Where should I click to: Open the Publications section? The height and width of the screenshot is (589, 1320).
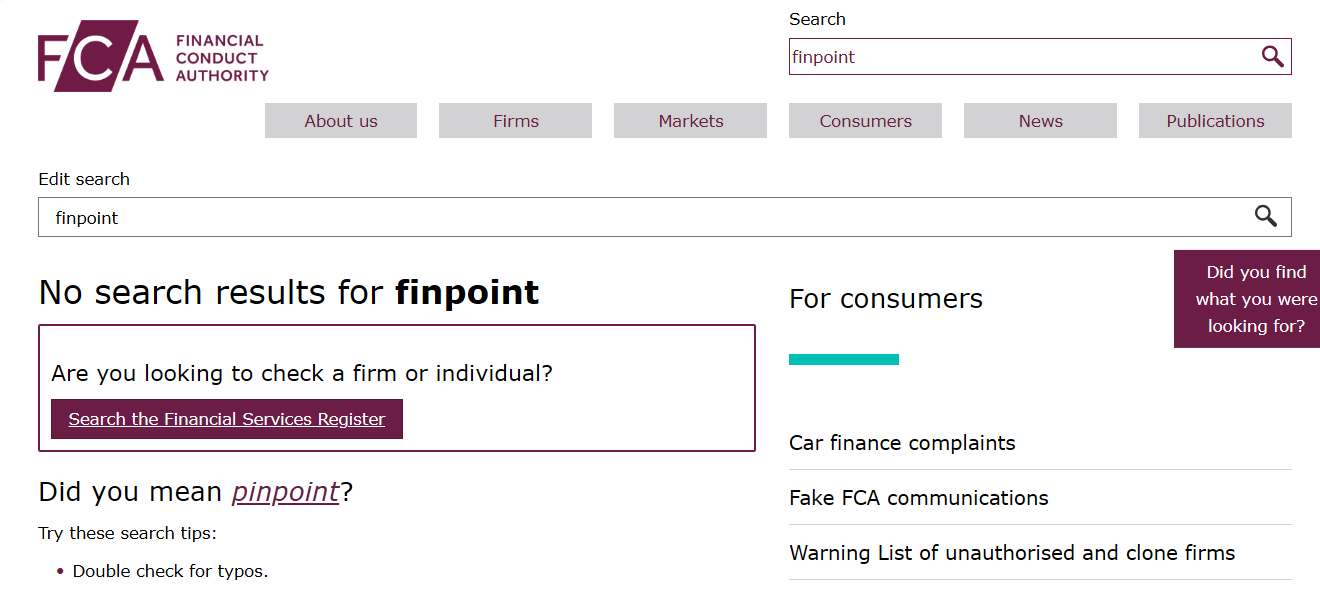click(x=1215, y=120)
